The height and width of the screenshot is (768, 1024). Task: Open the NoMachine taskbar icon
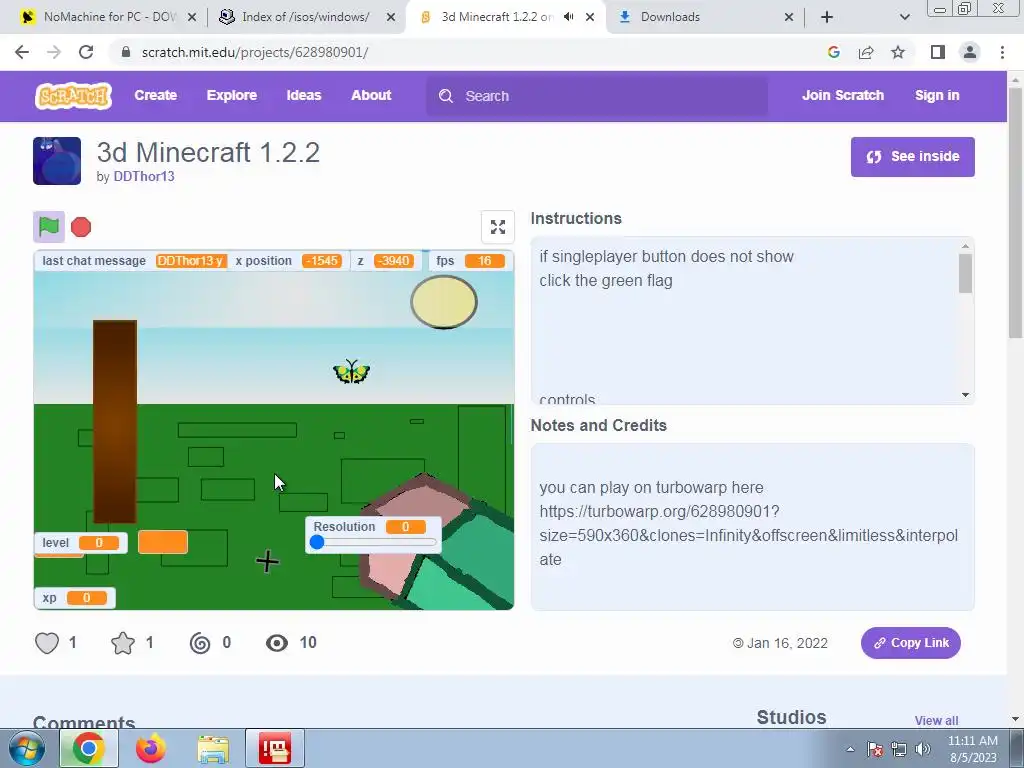[275, 748]
